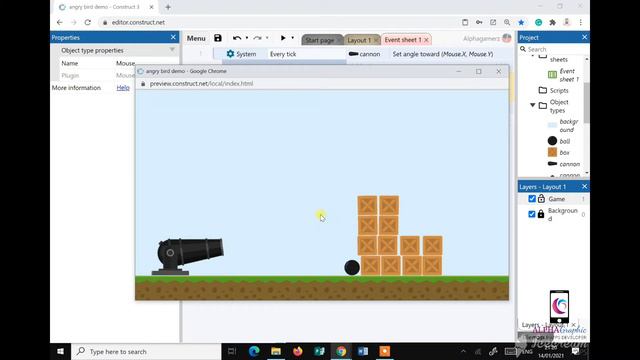The width and height of the screenshot is (640, 360).
Task: Reload the editor.construct.net page
Action: pos(87,22)
